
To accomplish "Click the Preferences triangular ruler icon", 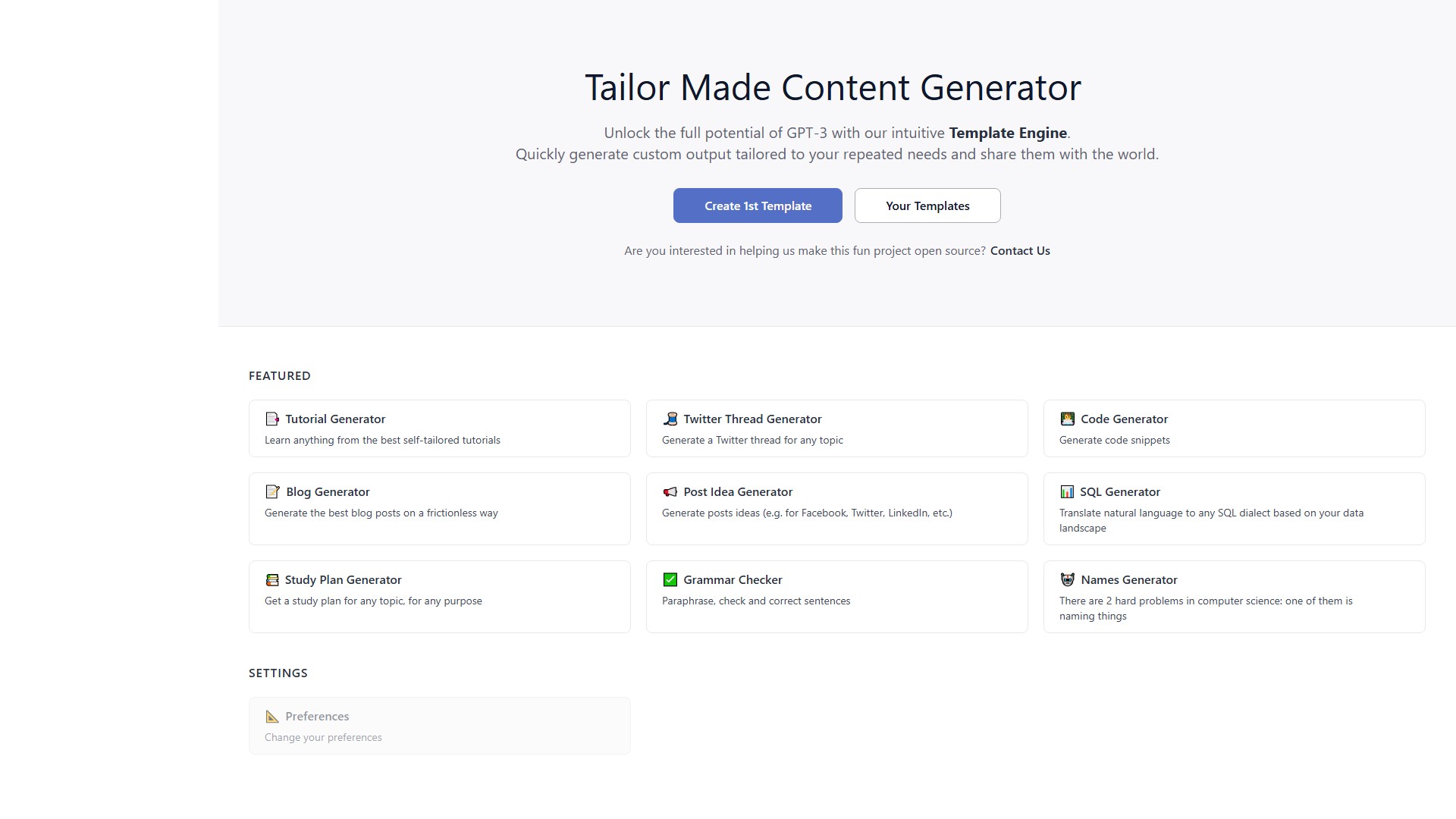I will coord(272,716).
